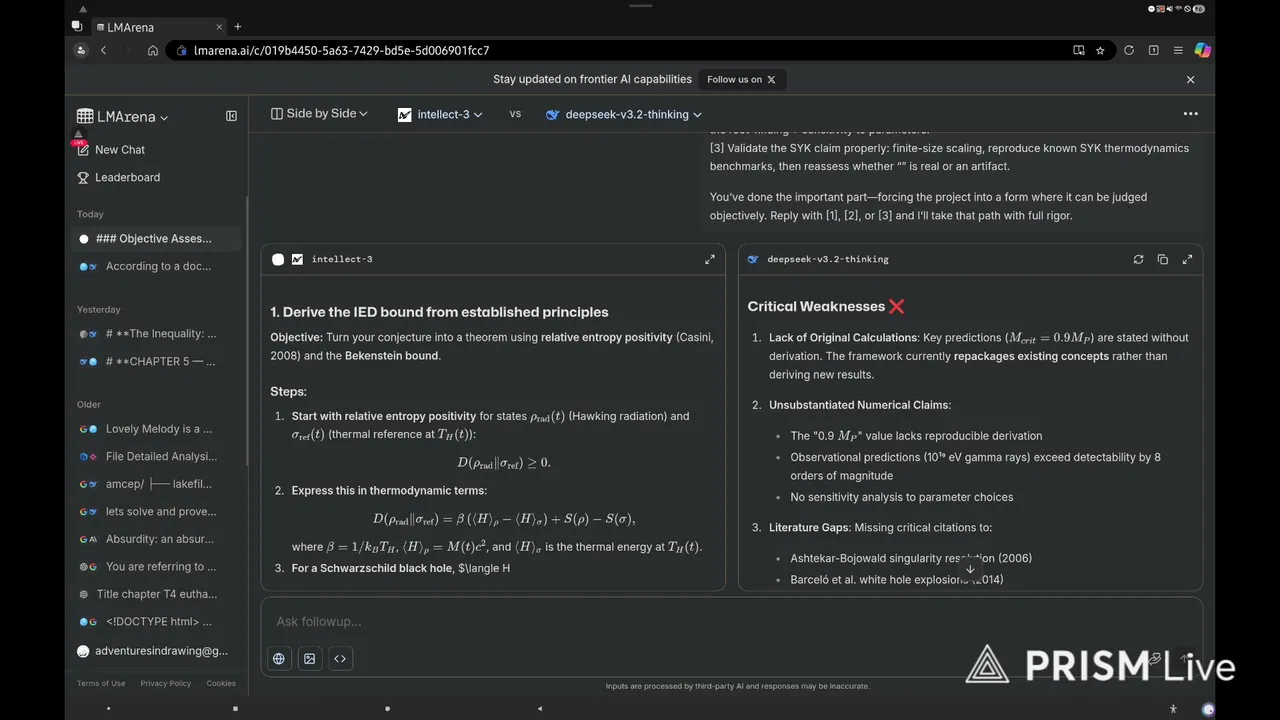Go back in the browser
The width and height of the screenshot is (1280, 720).
tap(103, 50)
